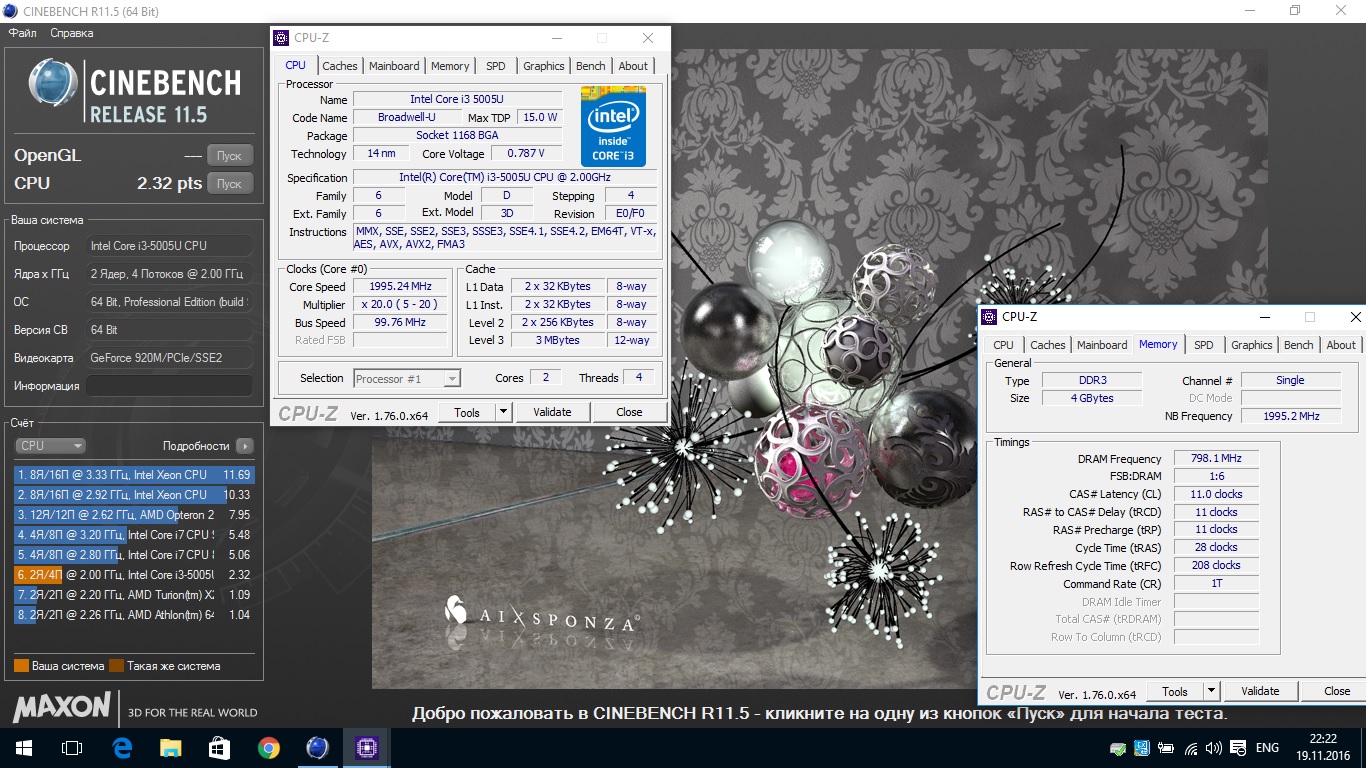This screenshot has height=768, width=1366.
Task: Click the CPU-Z title bar icon in the Memory window
Action: coord(989,317)
